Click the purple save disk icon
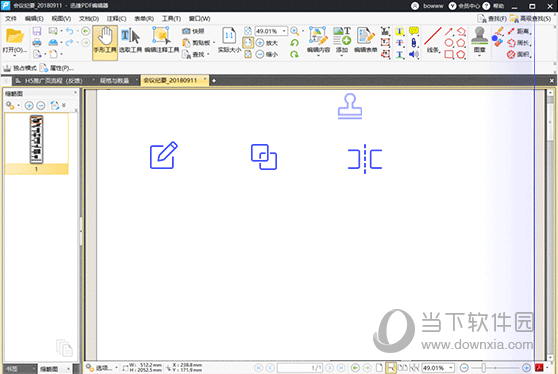 (x=37, y=31)
